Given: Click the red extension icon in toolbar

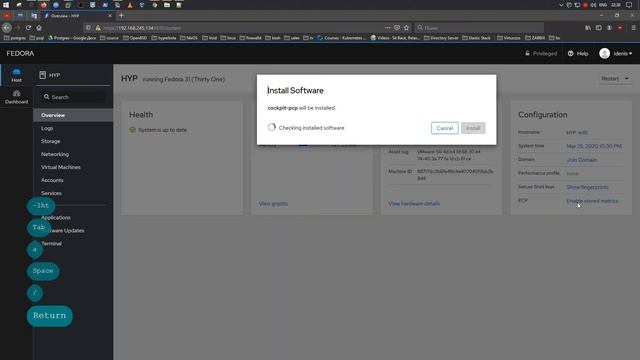Looking at the screenshot, I should pyautogui.click(x=620, y=28).
